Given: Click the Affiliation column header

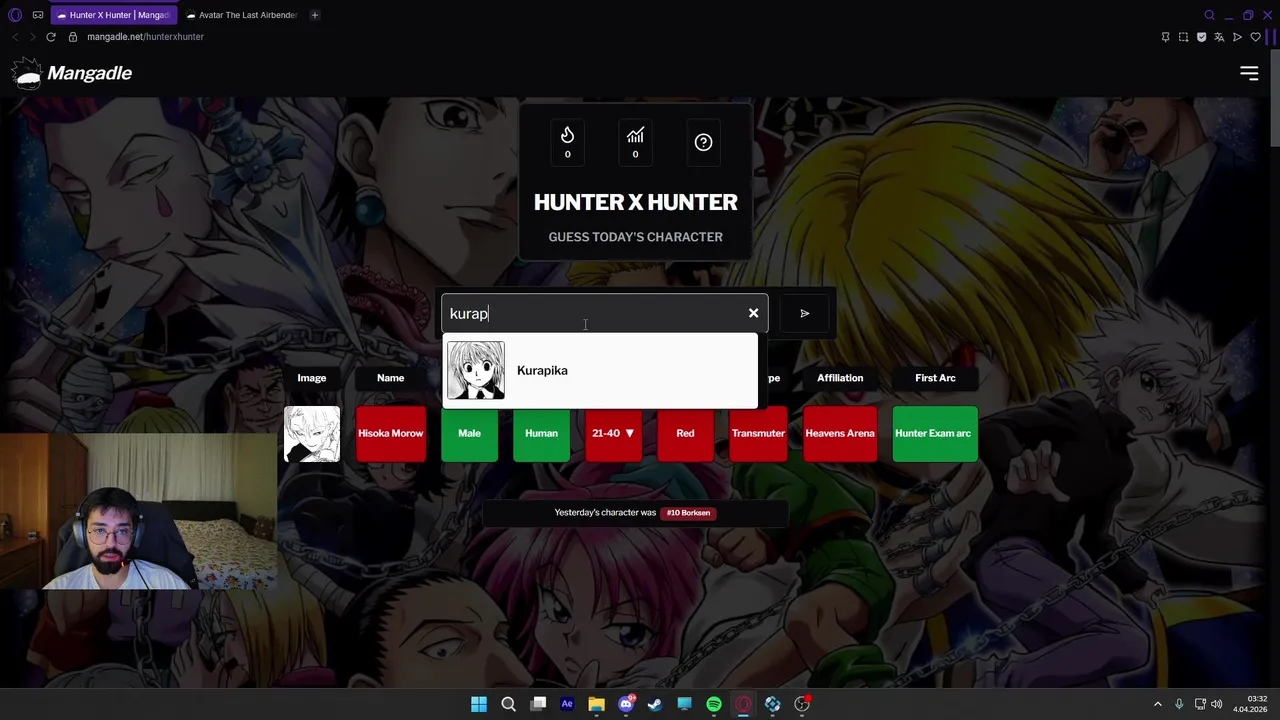Looking at the screenshot, I should (840, 378).
